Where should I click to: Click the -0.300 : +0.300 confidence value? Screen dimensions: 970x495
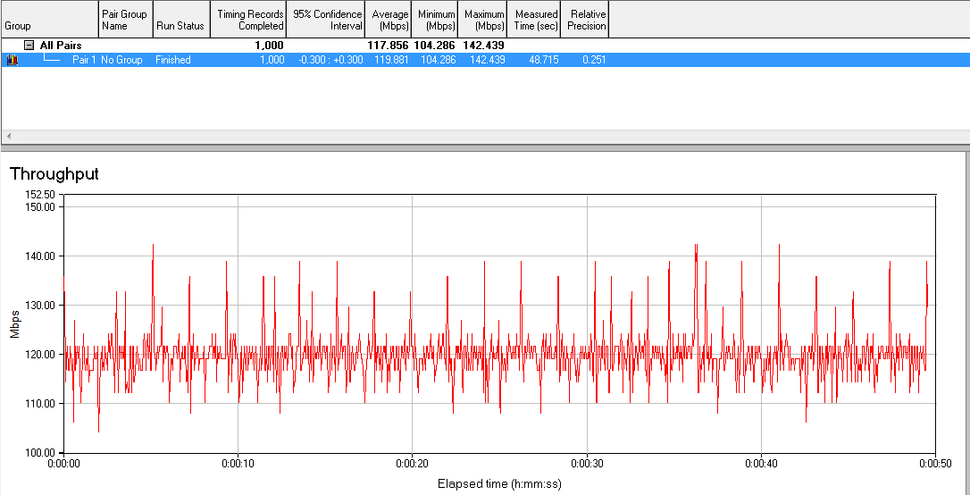click(330, 60)
